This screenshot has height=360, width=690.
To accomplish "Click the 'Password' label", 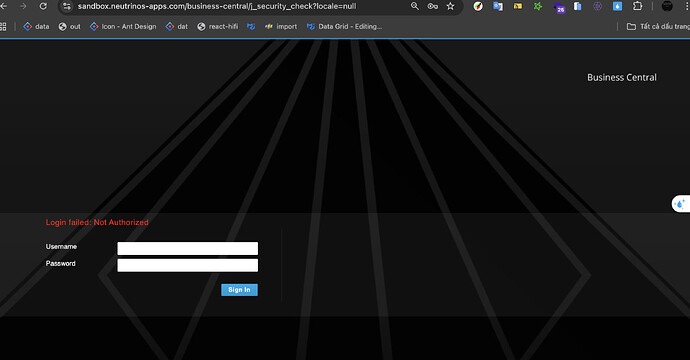I will point(61,264).
